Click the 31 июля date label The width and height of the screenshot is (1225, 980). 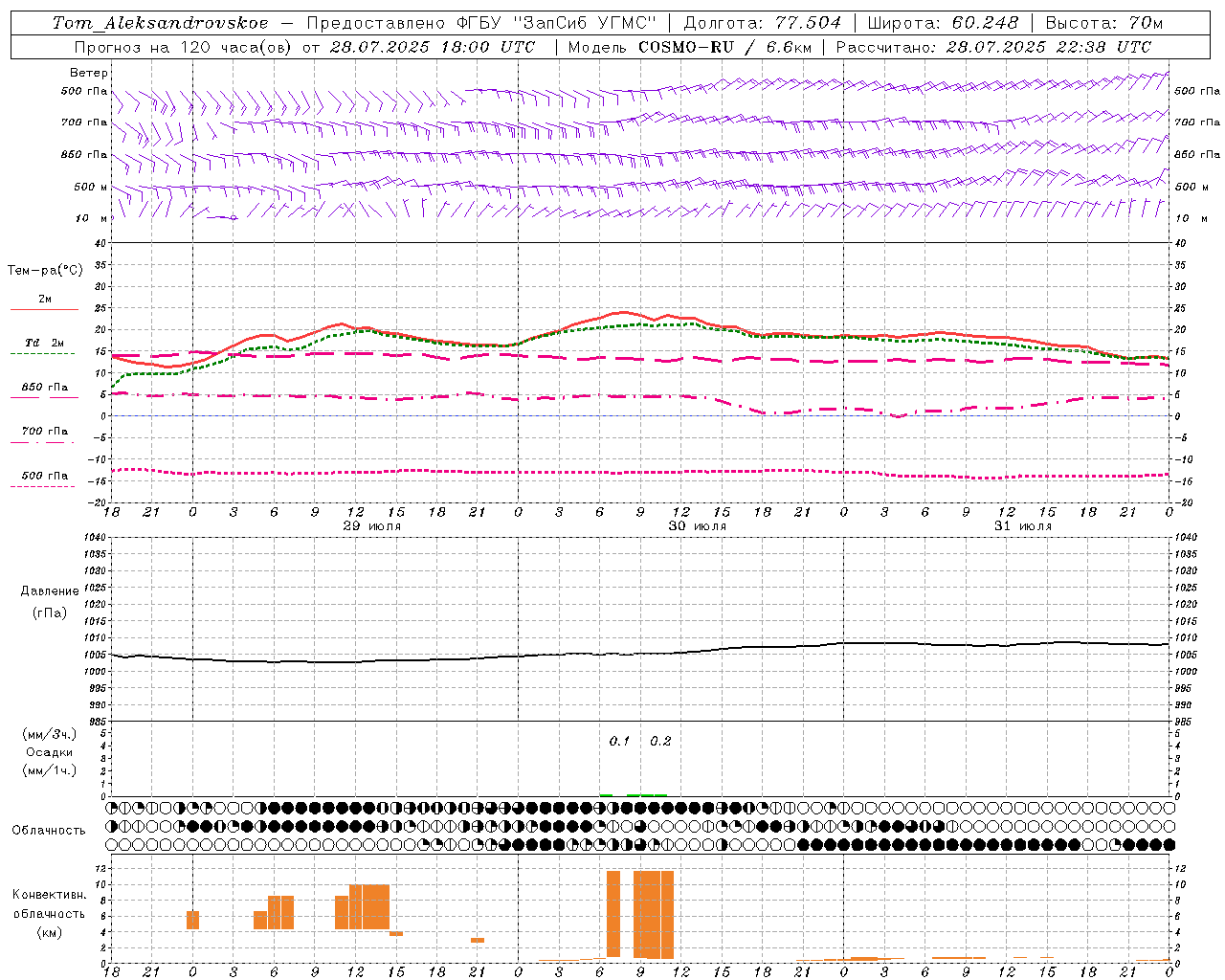1023,526
